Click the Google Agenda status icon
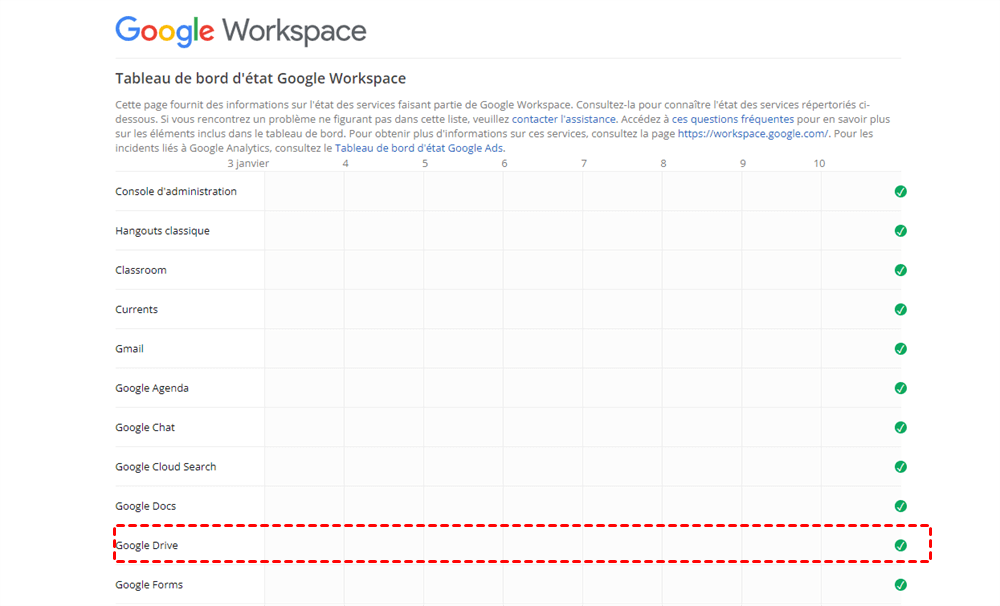 pos(900,388)
